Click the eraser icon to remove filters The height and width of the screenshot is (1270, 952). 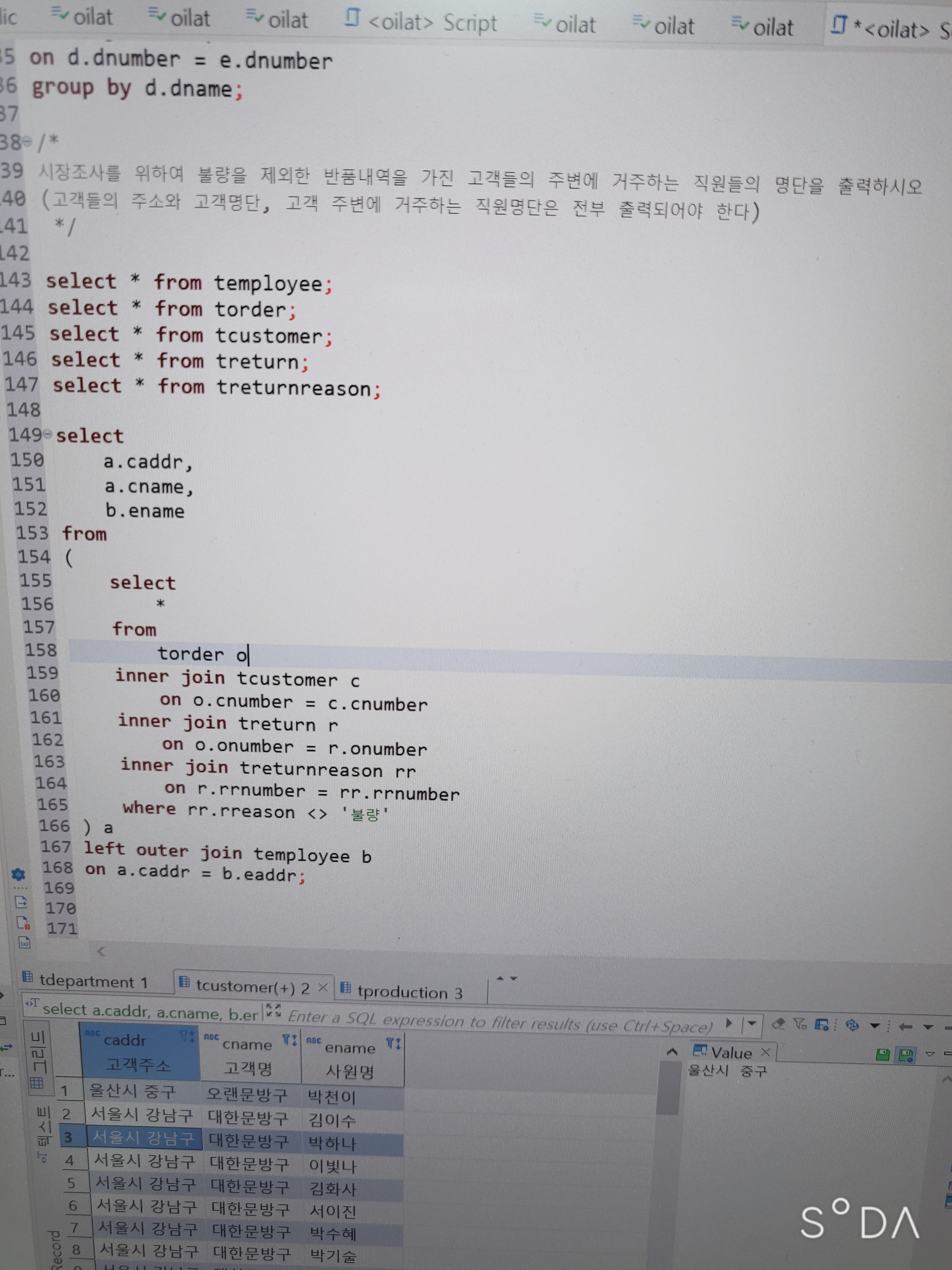pyautogui.click(x=778, y=1023)
